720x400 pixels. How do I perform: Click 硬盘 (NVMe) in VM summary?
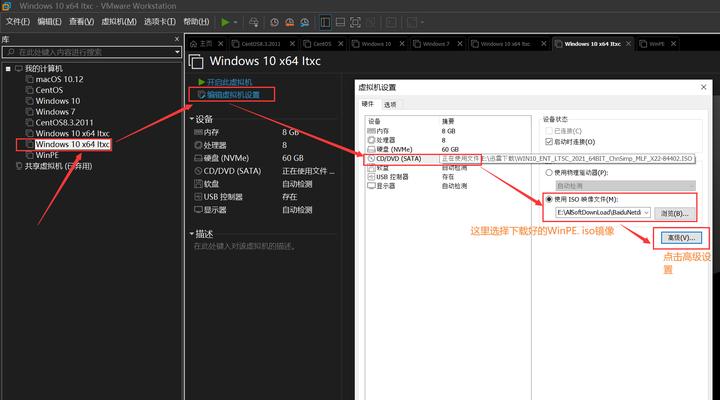pyautogui.click(x=221, y=158)
